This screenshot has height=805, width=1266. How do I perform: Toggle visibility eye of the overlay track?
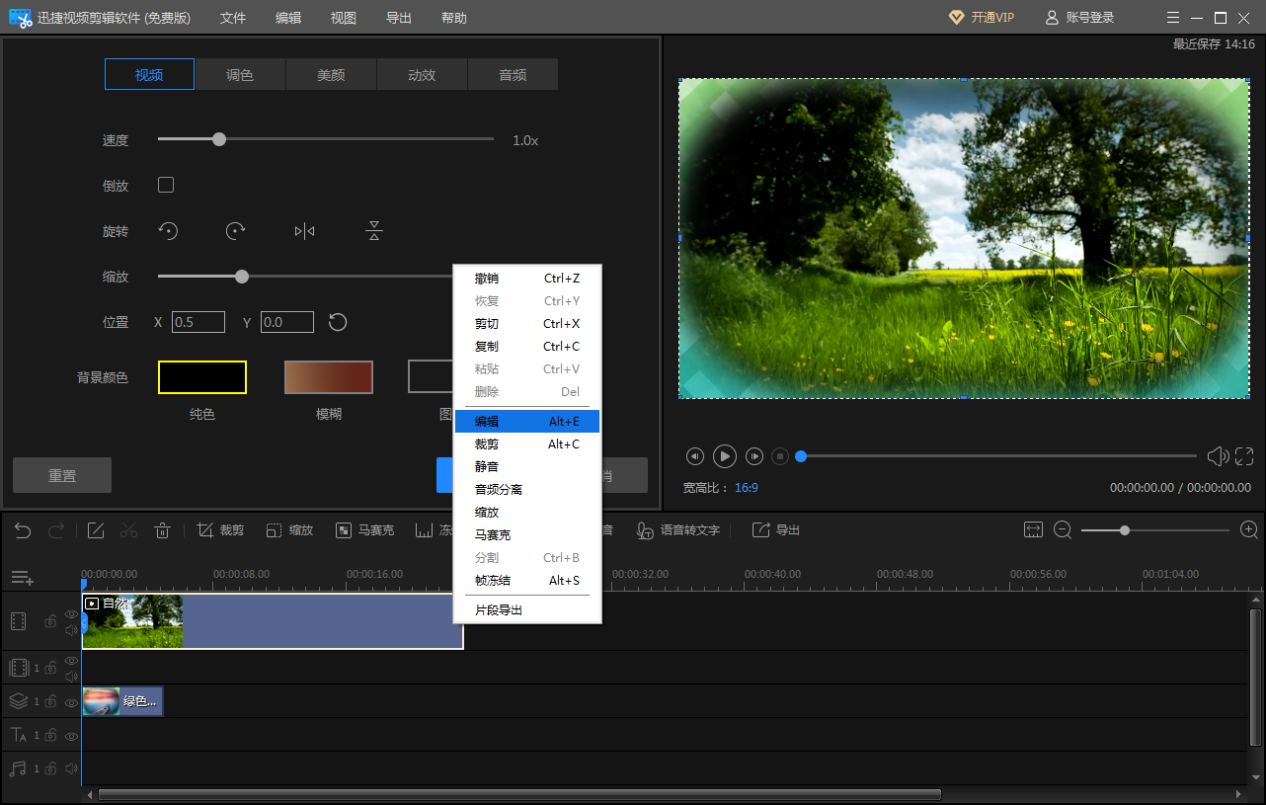pyautogui.click(x=71, y=703)
